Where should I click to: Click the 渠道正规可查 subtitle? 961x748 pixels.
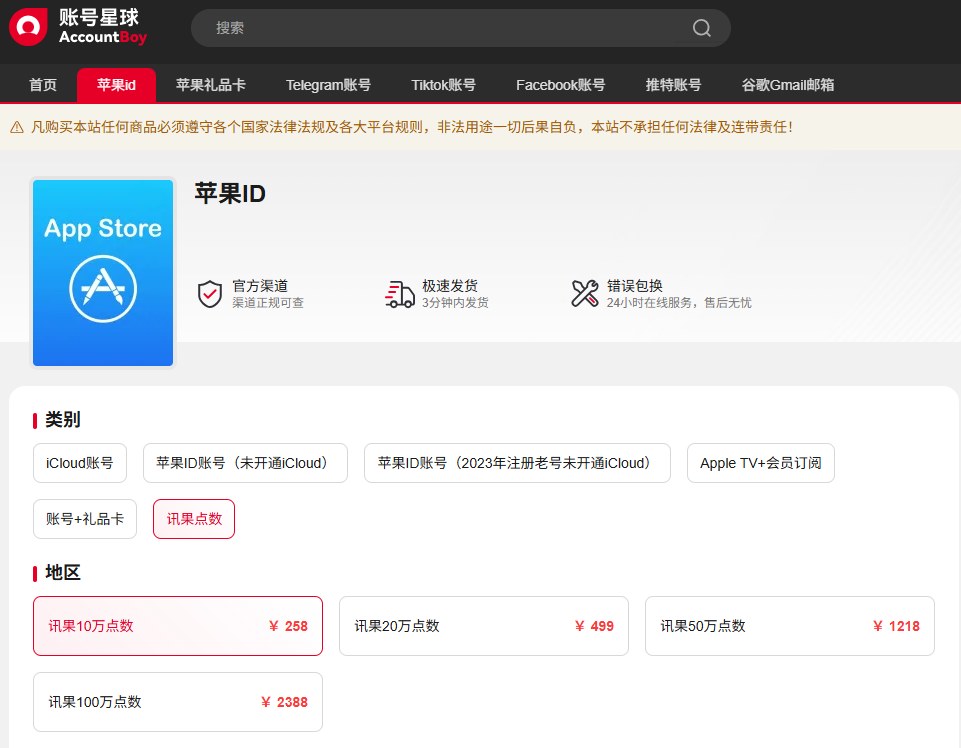tap(268, 303)
